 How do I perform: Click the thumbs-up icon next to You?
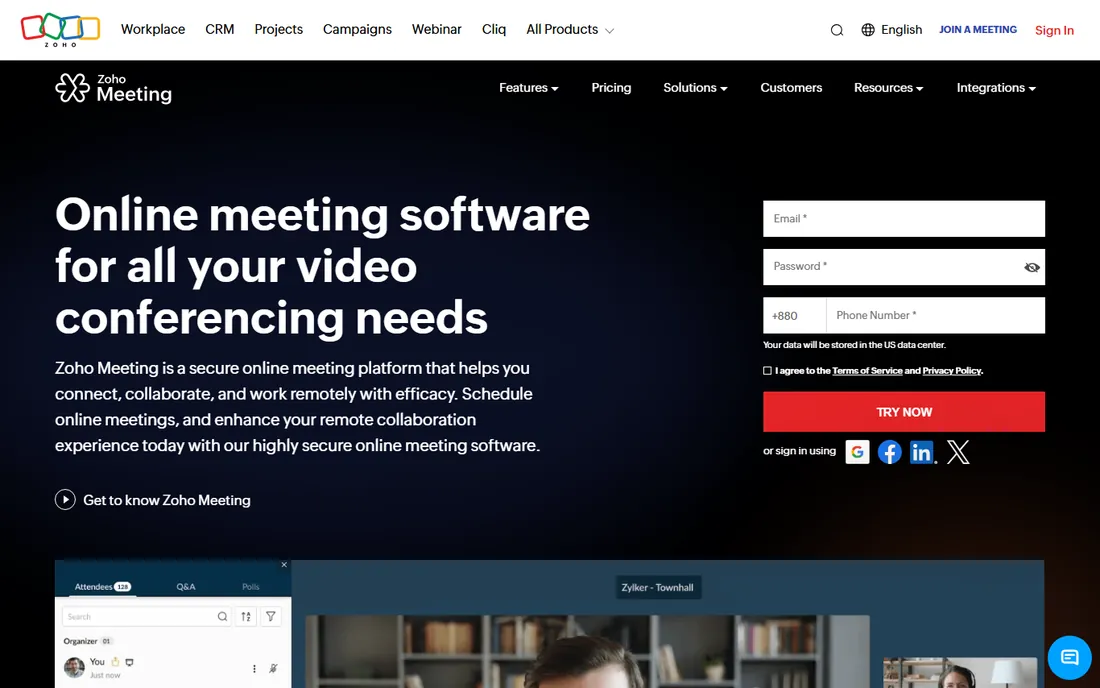click(115, 661)
